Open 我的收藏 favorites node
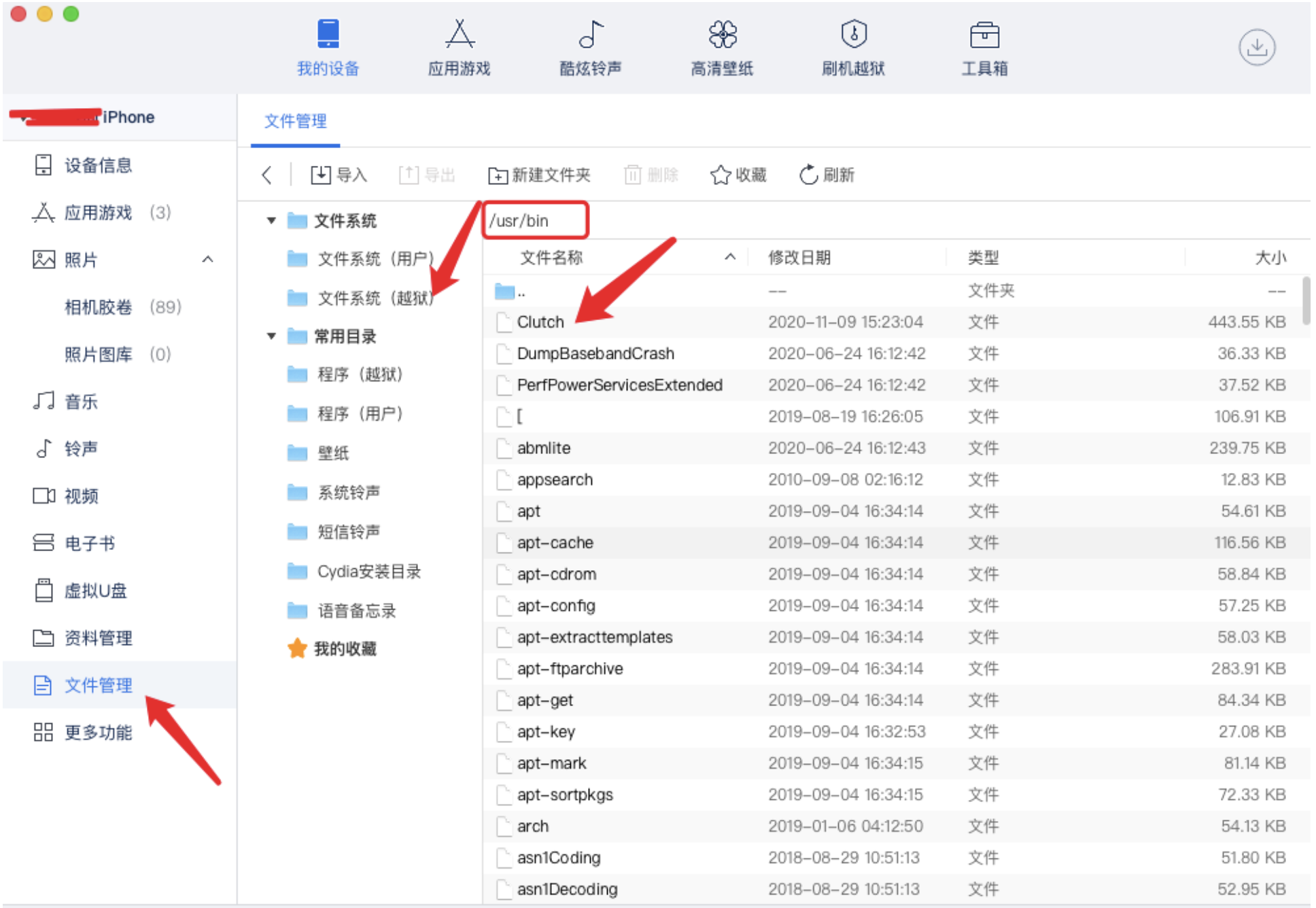 click(332, 649)
